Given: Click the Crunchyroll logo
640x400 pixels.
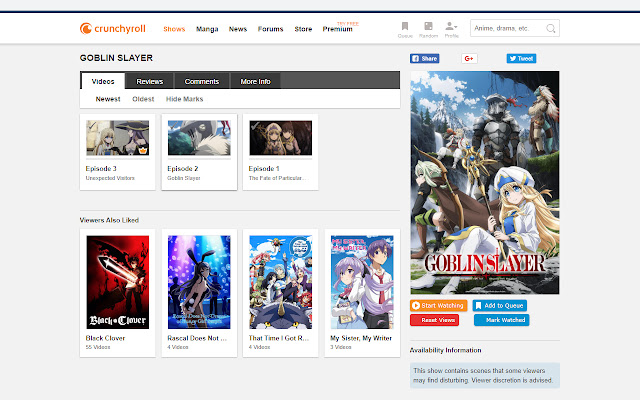Looking at the screenshot, I should (113, 29).
